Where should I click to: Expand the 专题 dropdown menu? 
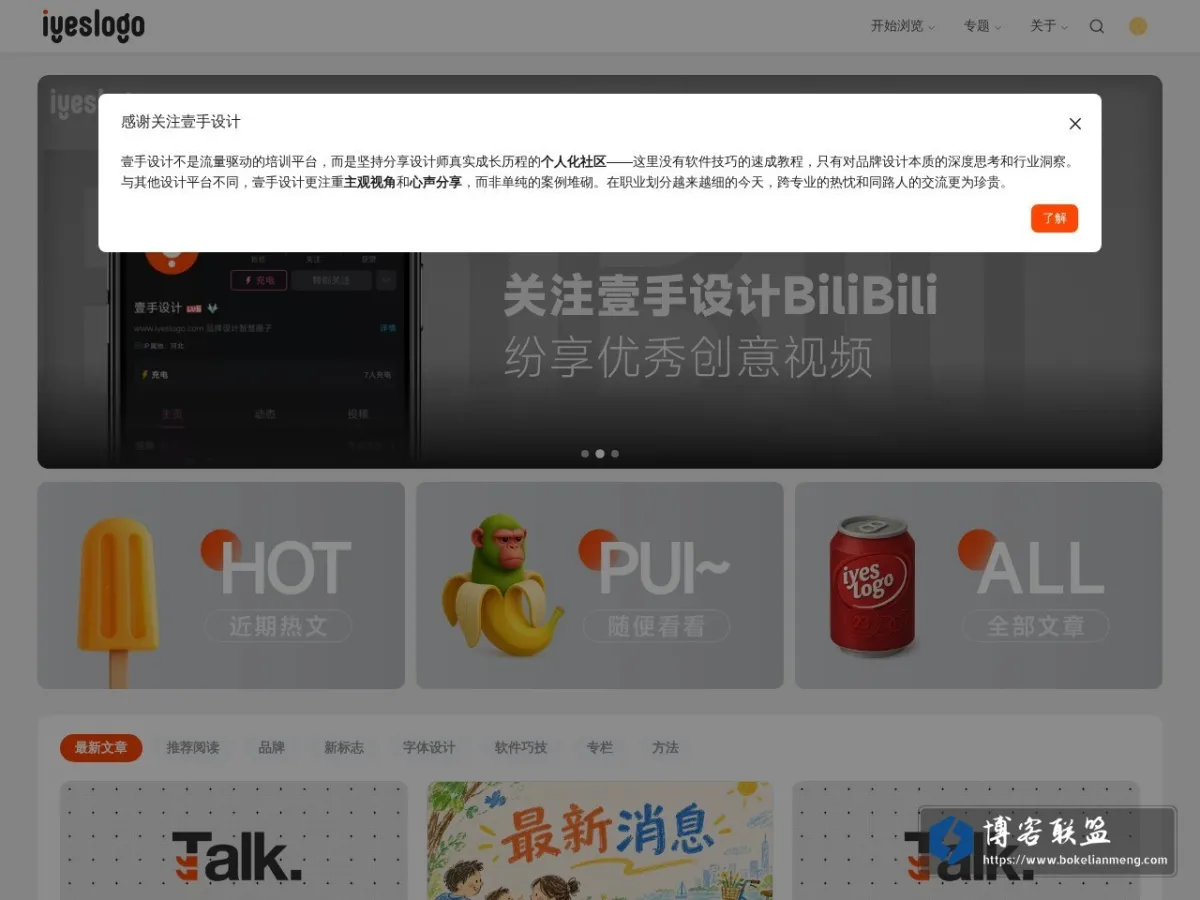(x=982, y=26)
